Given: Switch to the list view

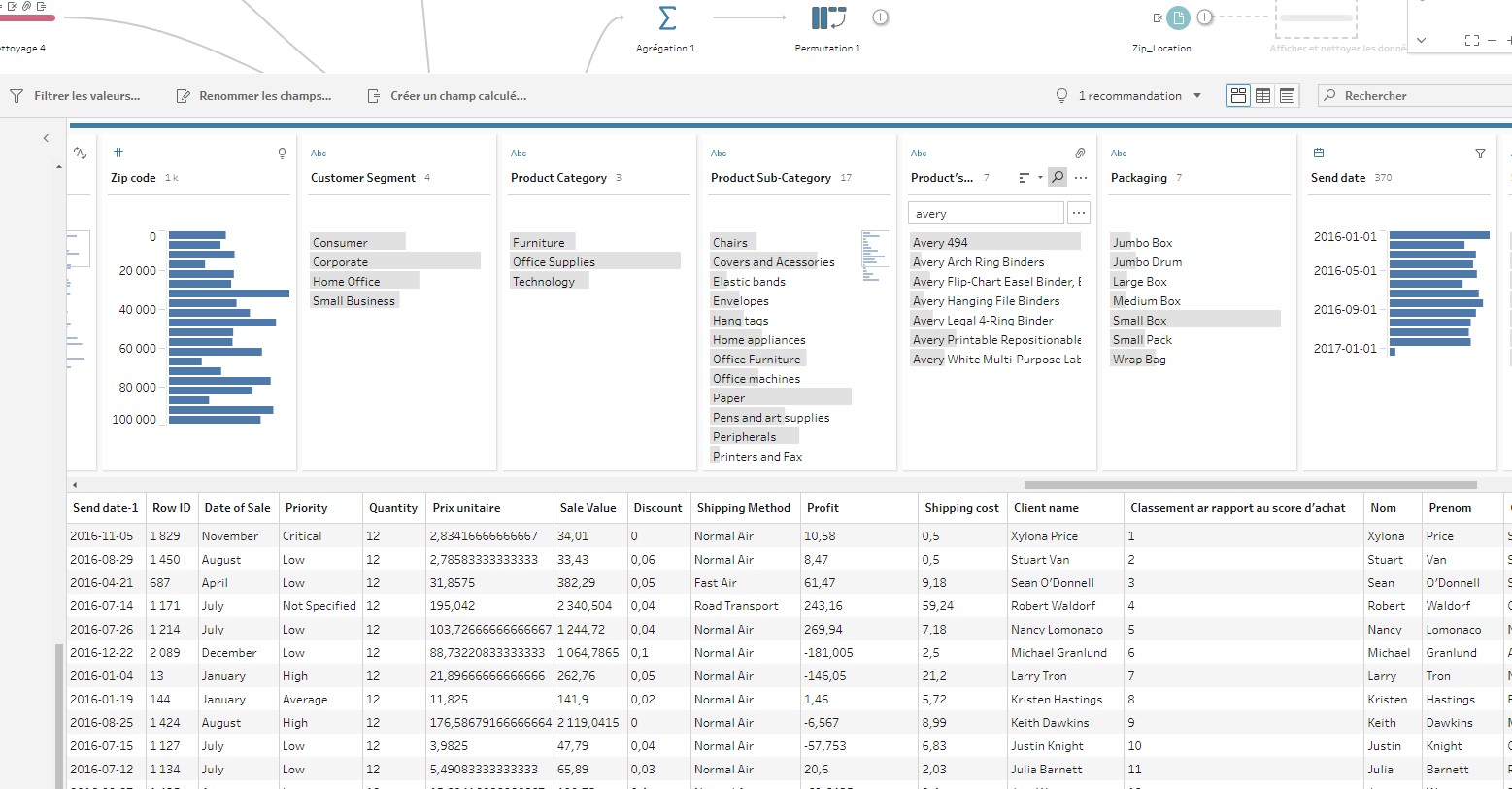Looking at the screenshot, I should coord(1287,96).
